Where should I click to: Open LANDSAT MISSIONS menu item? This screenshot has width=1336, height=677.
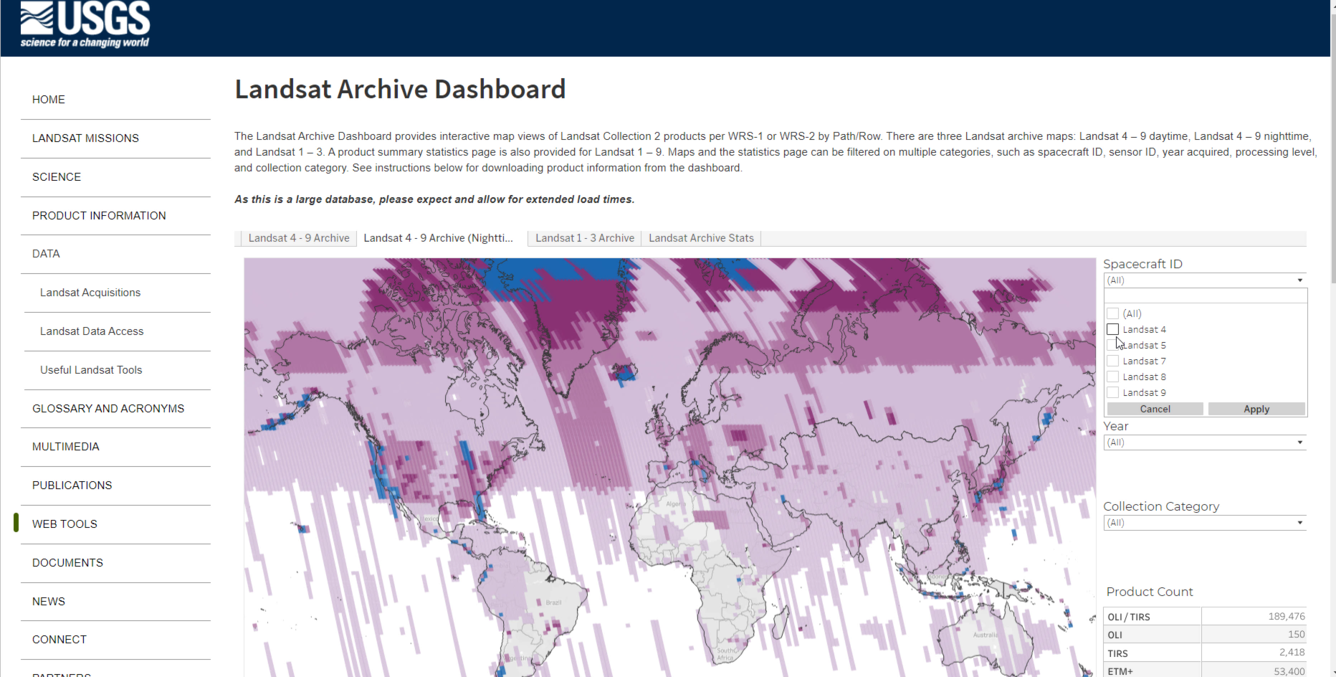click(x=85, y=138)
